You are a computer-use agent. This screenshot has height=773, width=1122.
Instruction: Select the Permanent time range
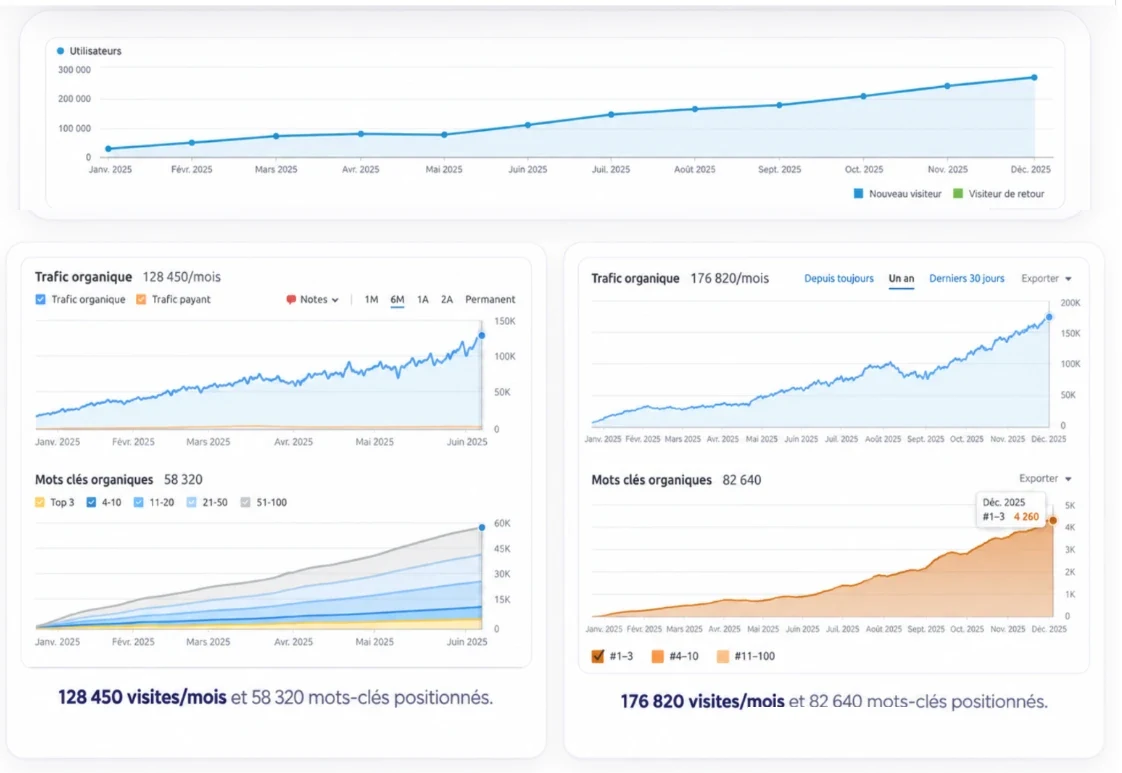pos(490,299)
